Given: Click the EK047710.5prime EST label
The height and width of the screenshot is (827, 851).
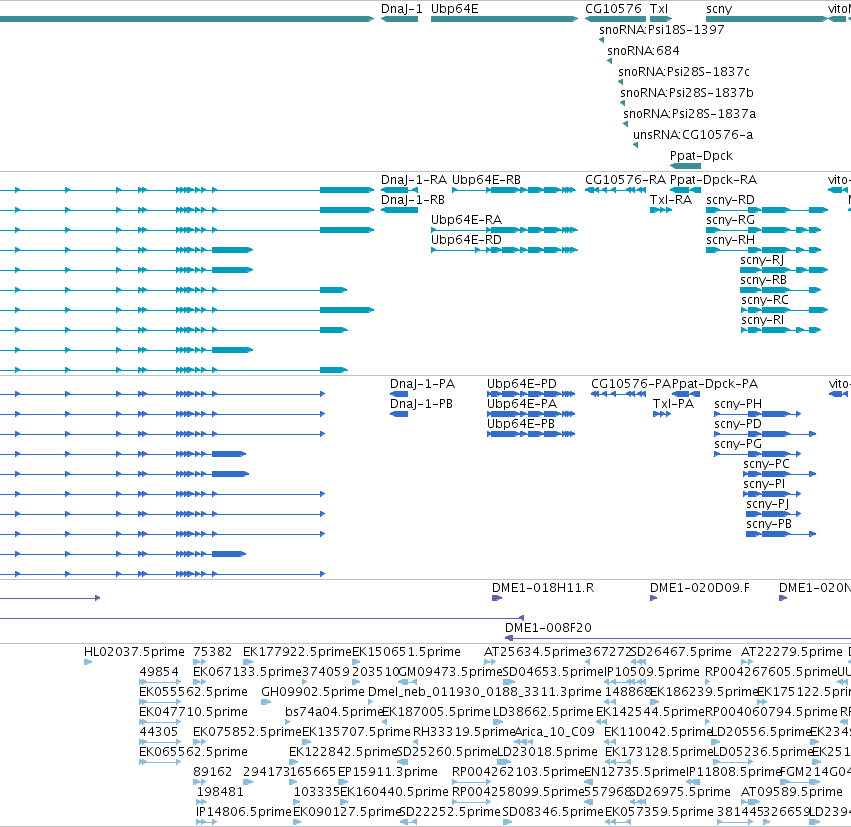Looking at the screenshot, I should [193, 713].
